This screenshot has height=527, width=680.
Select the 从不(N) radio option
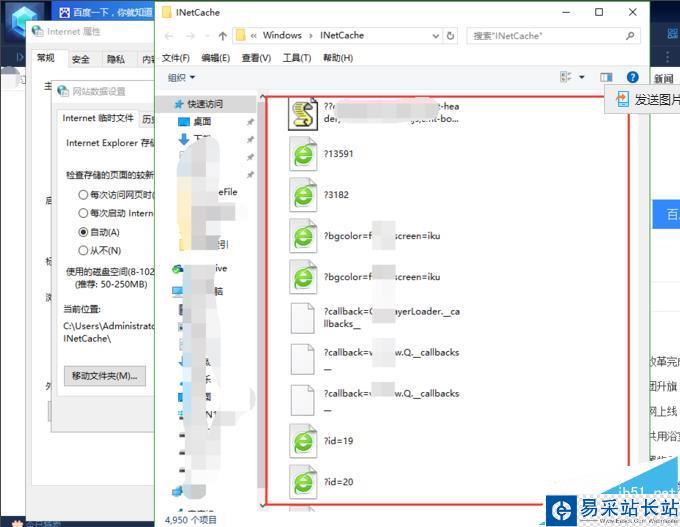[83, 250]
